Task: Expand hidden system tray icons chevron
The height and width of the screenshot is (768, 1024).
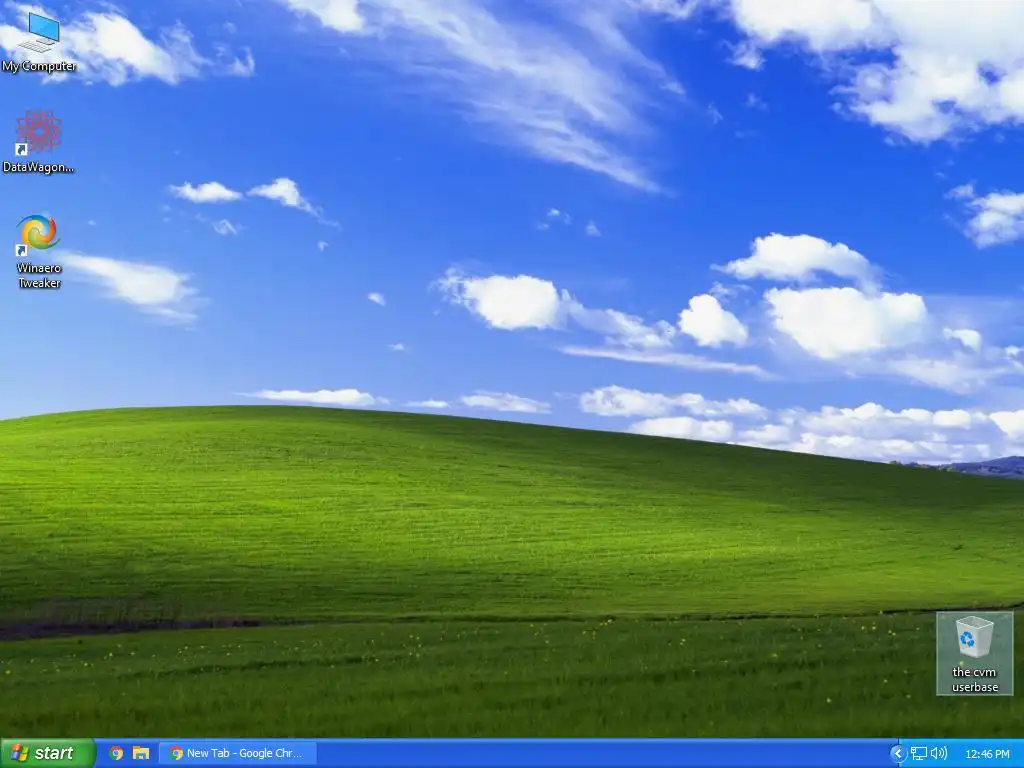Action: tap(898, 754)
